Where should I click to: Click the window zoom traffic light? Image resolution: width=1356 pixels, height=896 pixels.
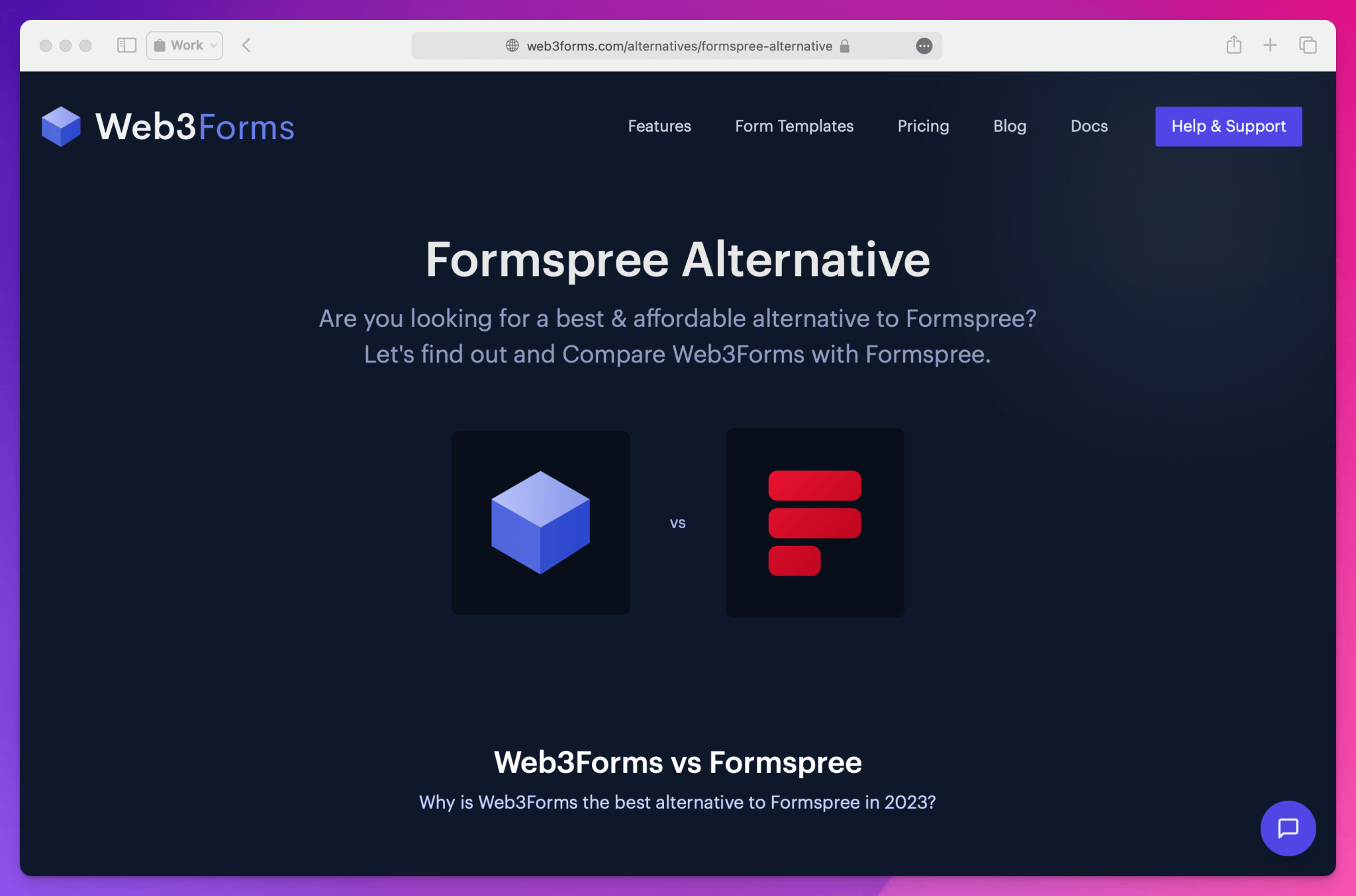(85, 46)
